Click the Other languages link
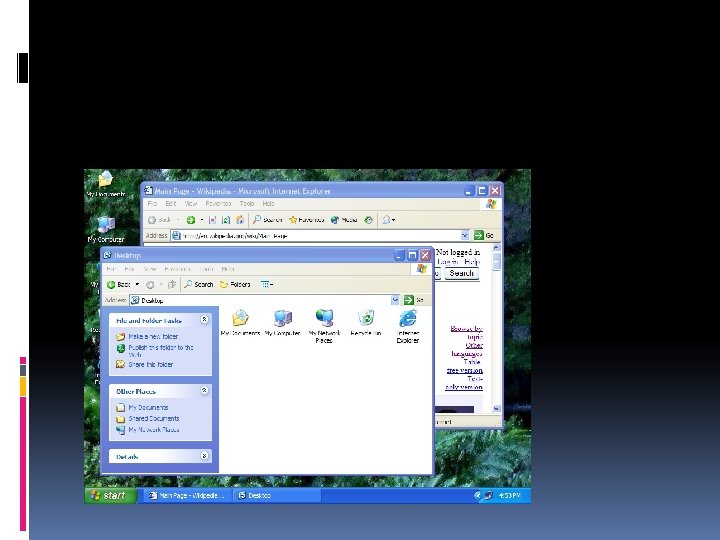The width and height of the screenshot is (720, 540). coord(467,349)
